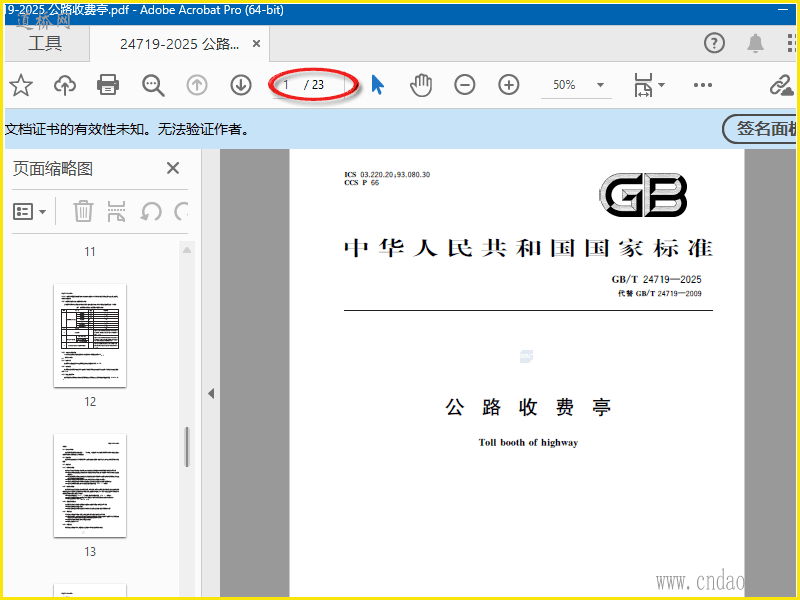Open the find text magnifier tool
800x600 pixels.
[x=153, y=85]
